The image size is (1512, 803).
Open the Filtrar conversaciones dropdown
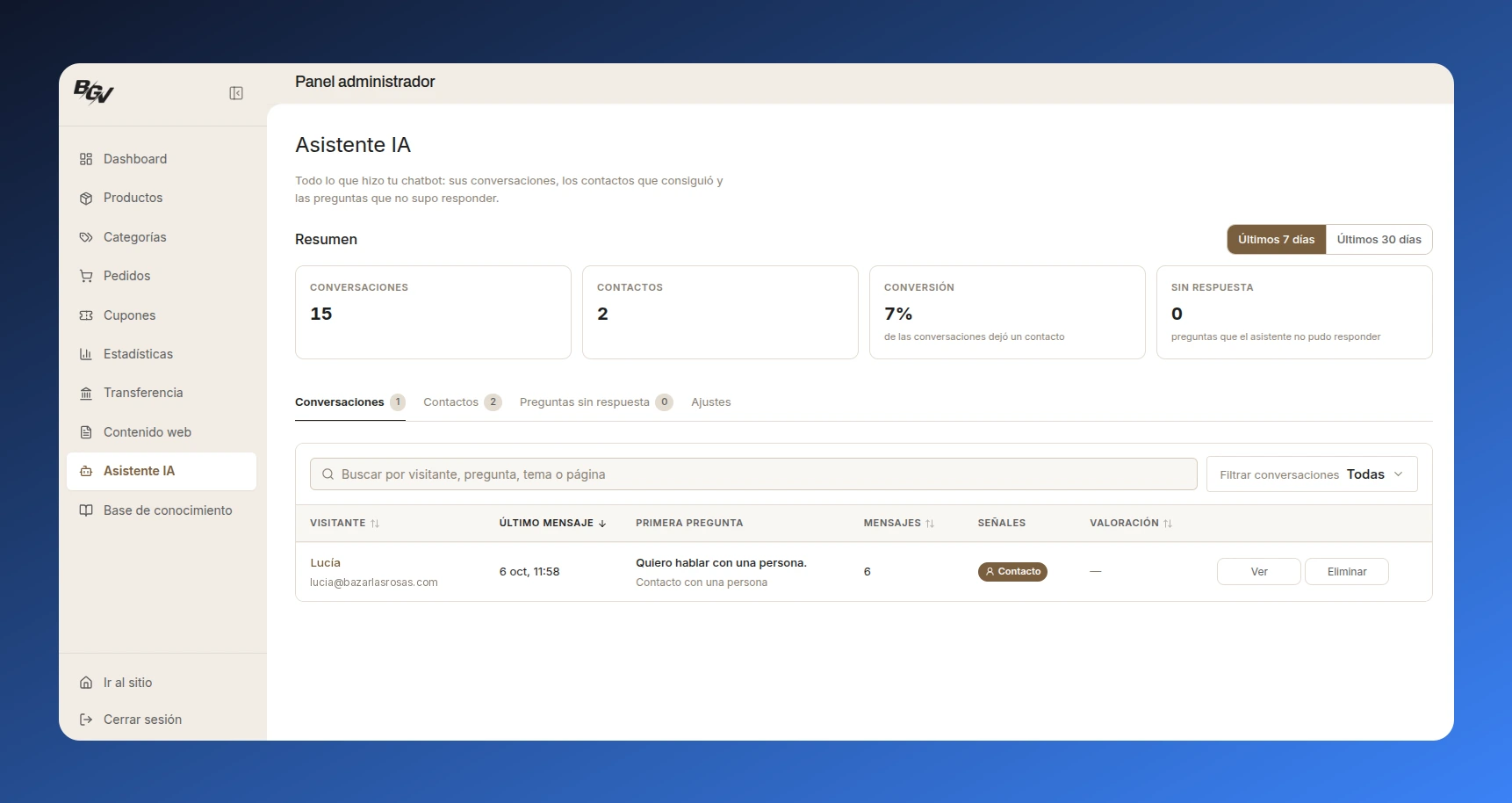pos(1312,474)
